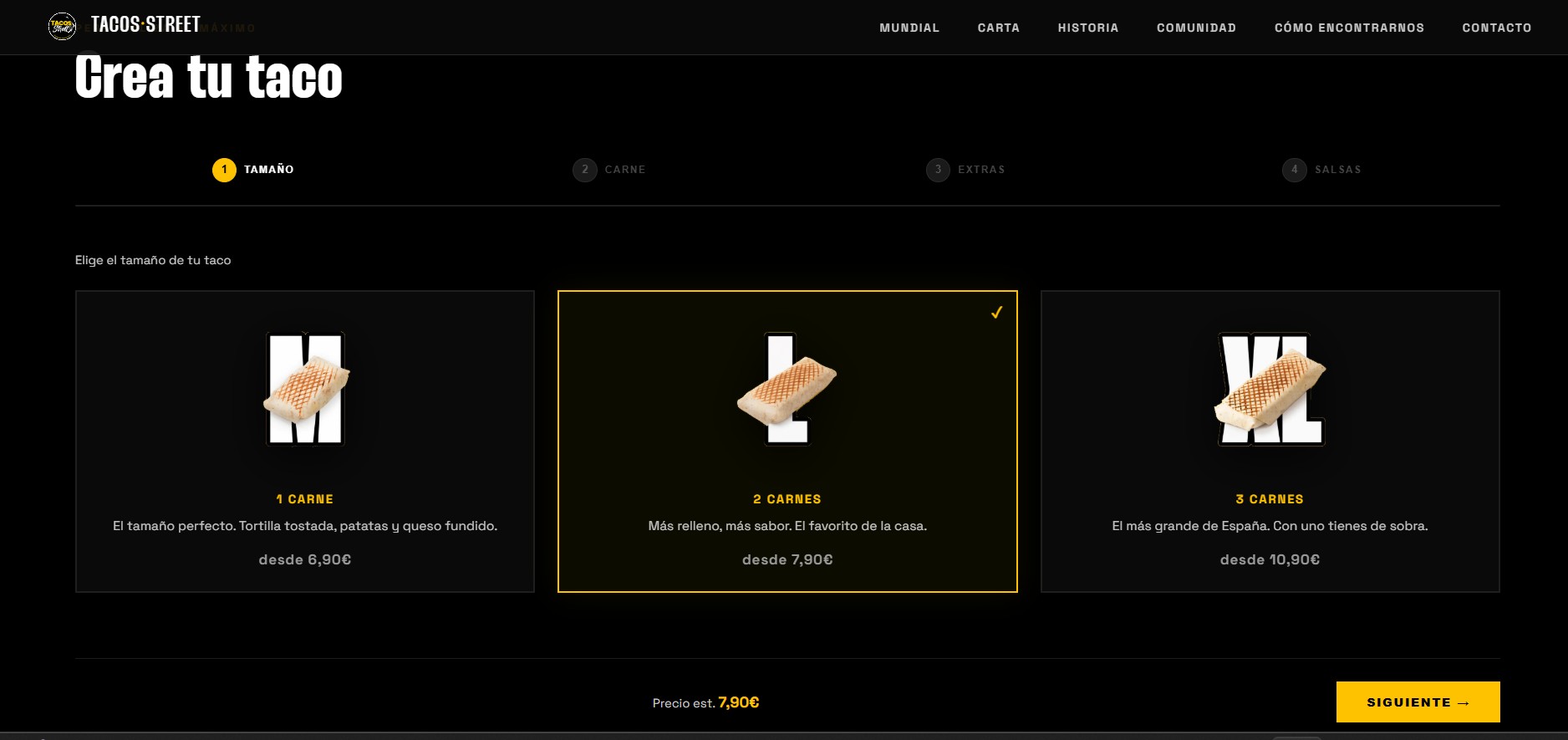Open the COMUNIDAD section

(x=1196, y=28)
